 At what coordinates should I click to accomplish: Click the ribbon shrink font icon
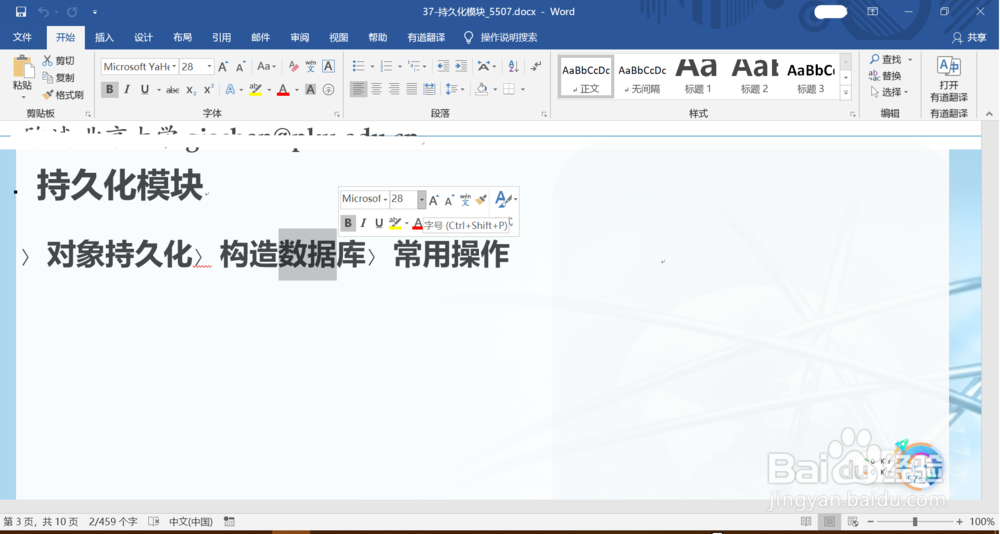coord(240,66)
